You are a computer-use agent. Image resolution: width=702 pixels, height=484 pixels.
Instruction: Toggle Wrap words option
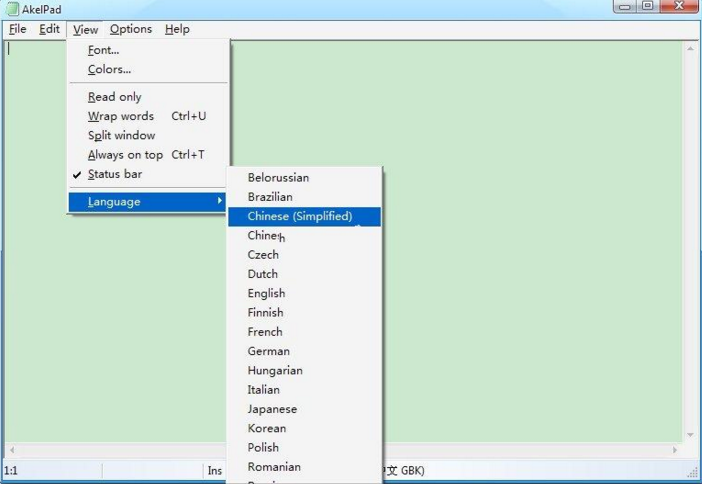click(149, 116)
